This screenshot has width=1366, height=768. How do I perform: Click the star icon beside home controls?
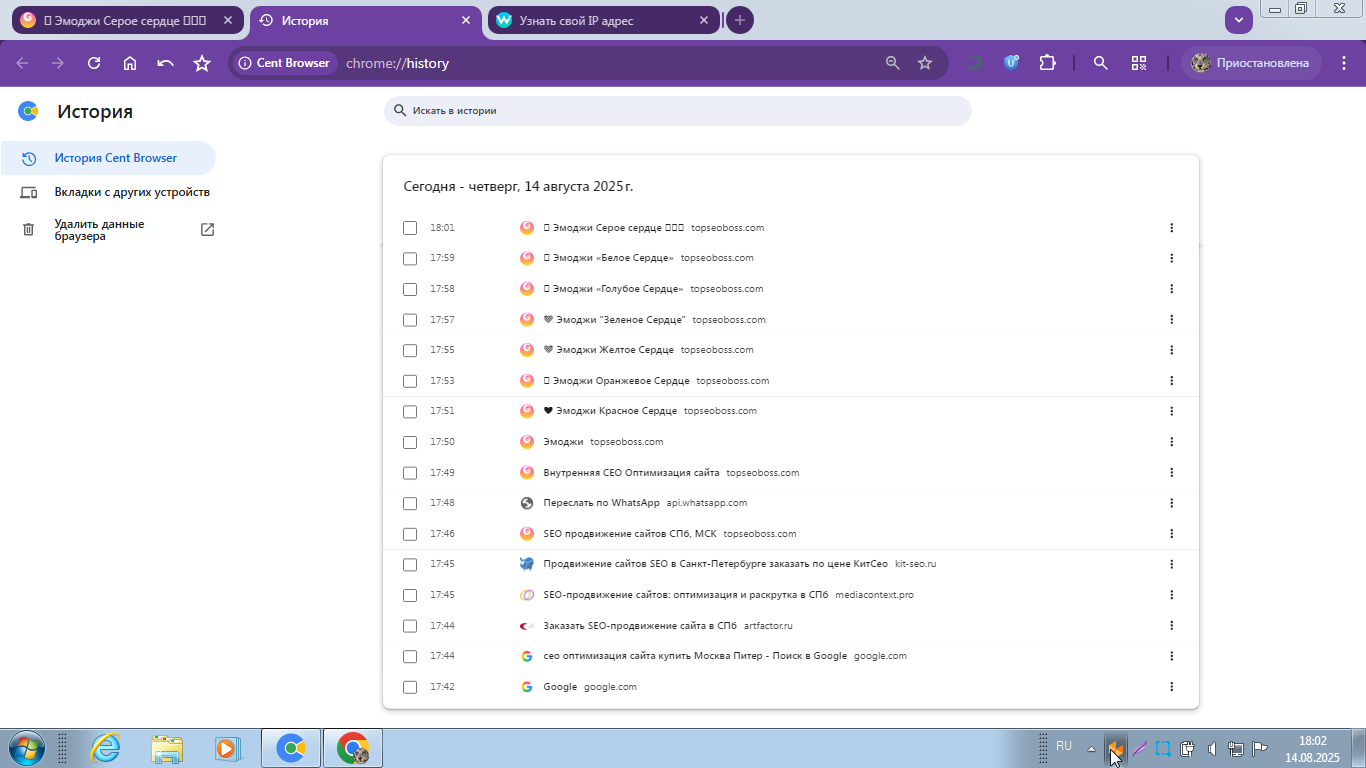(x=202, y=63)
